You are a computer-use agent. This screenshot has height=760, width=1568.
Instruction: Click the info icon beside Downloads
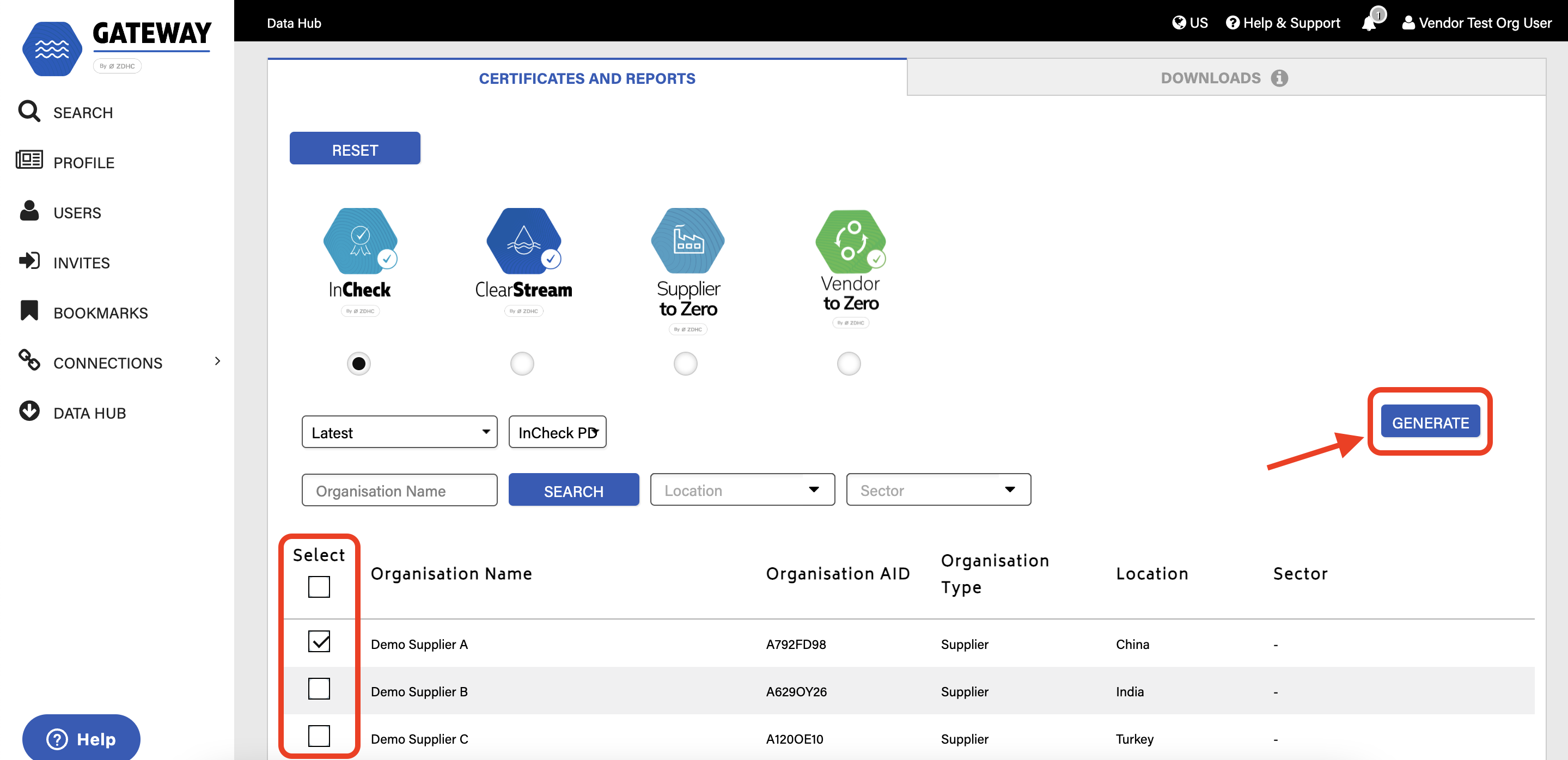(x=1279, y=78)
